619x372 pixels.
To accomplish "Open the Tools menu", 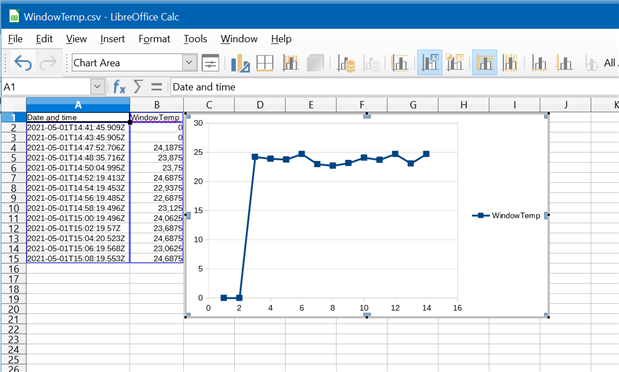I will pyautogui.click(x=195, y=39).
